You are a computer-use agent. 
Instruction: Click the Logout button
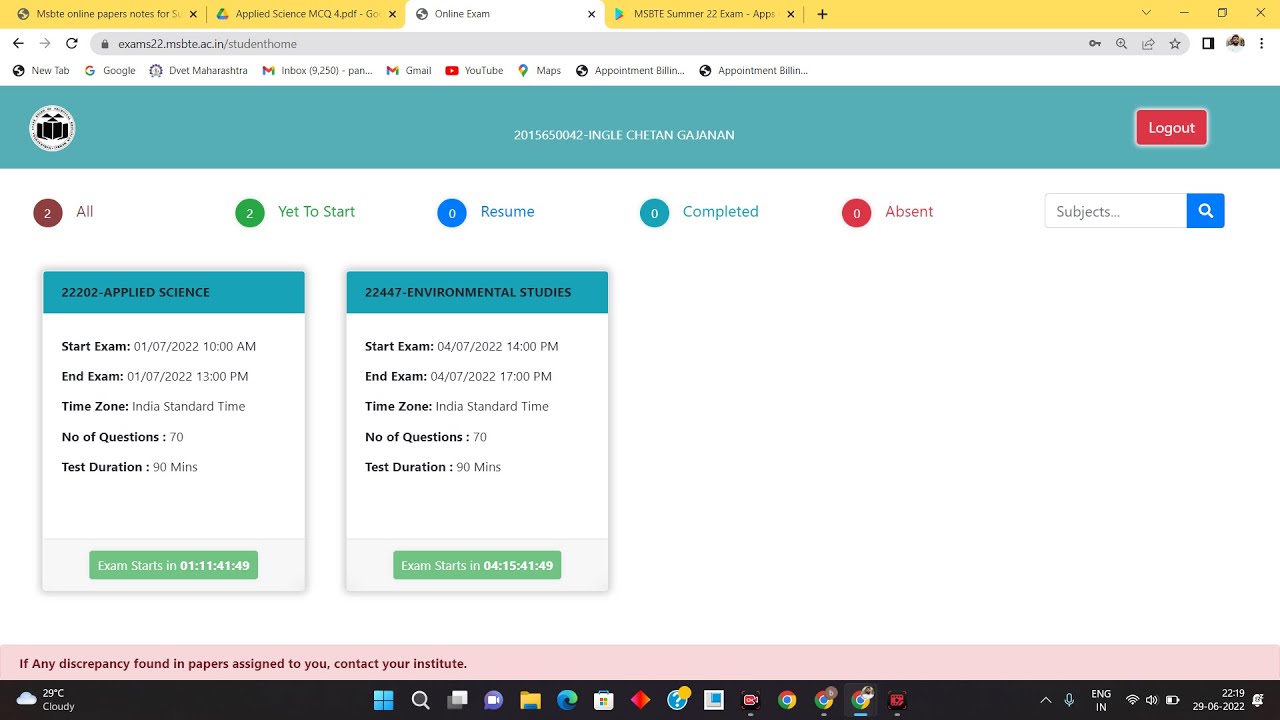pos(1171,128)
